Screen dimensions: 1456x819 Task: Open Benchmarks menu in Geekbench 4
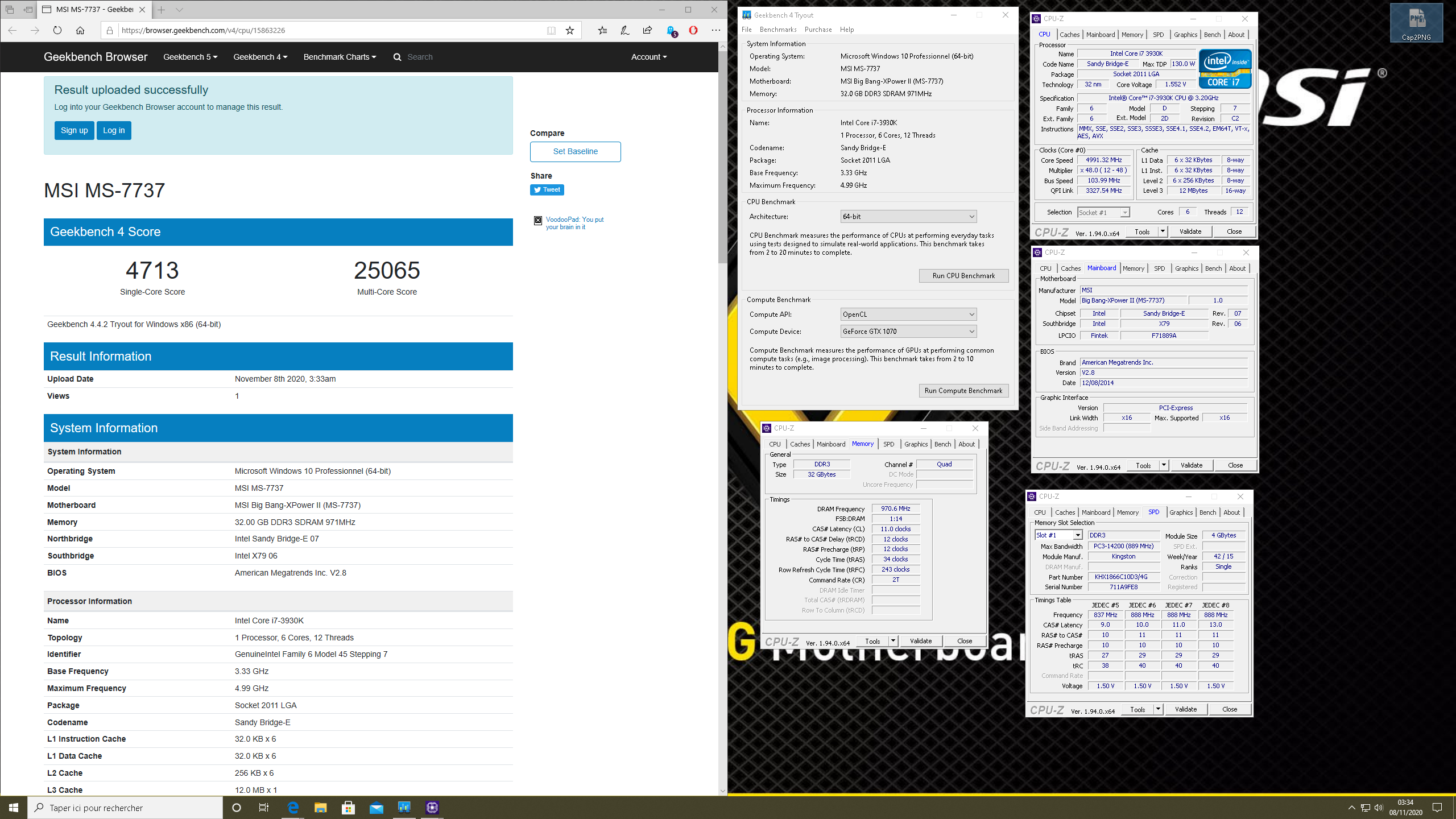tap(778, 30)
